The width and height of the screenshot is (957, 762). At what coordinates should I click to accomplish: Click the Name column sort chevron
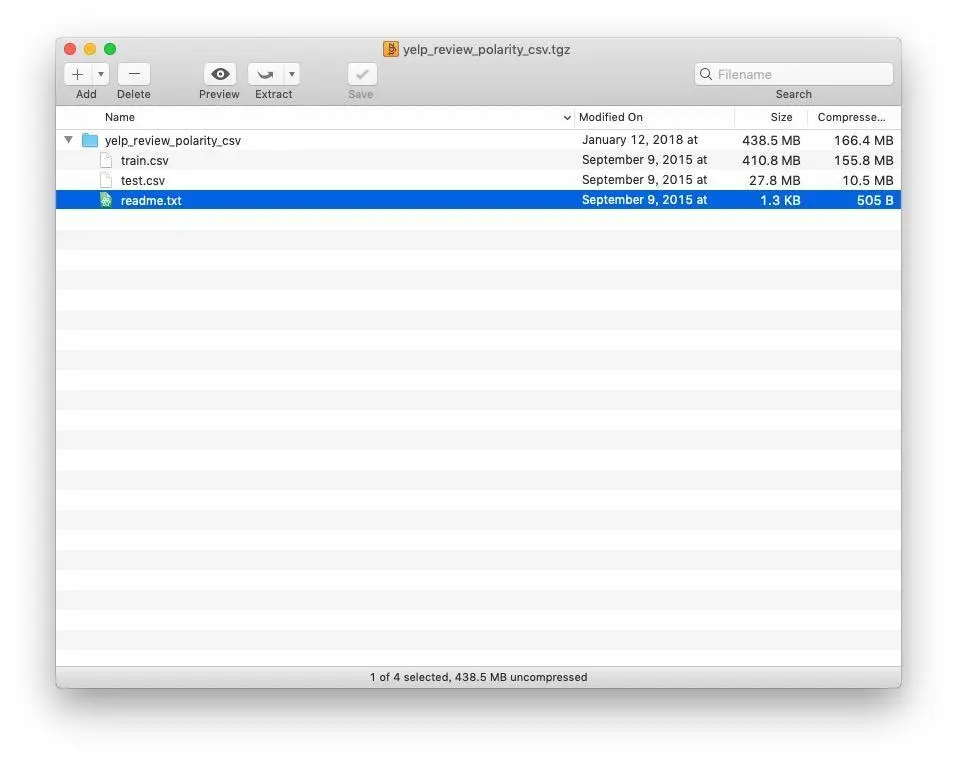pos(567,118)
